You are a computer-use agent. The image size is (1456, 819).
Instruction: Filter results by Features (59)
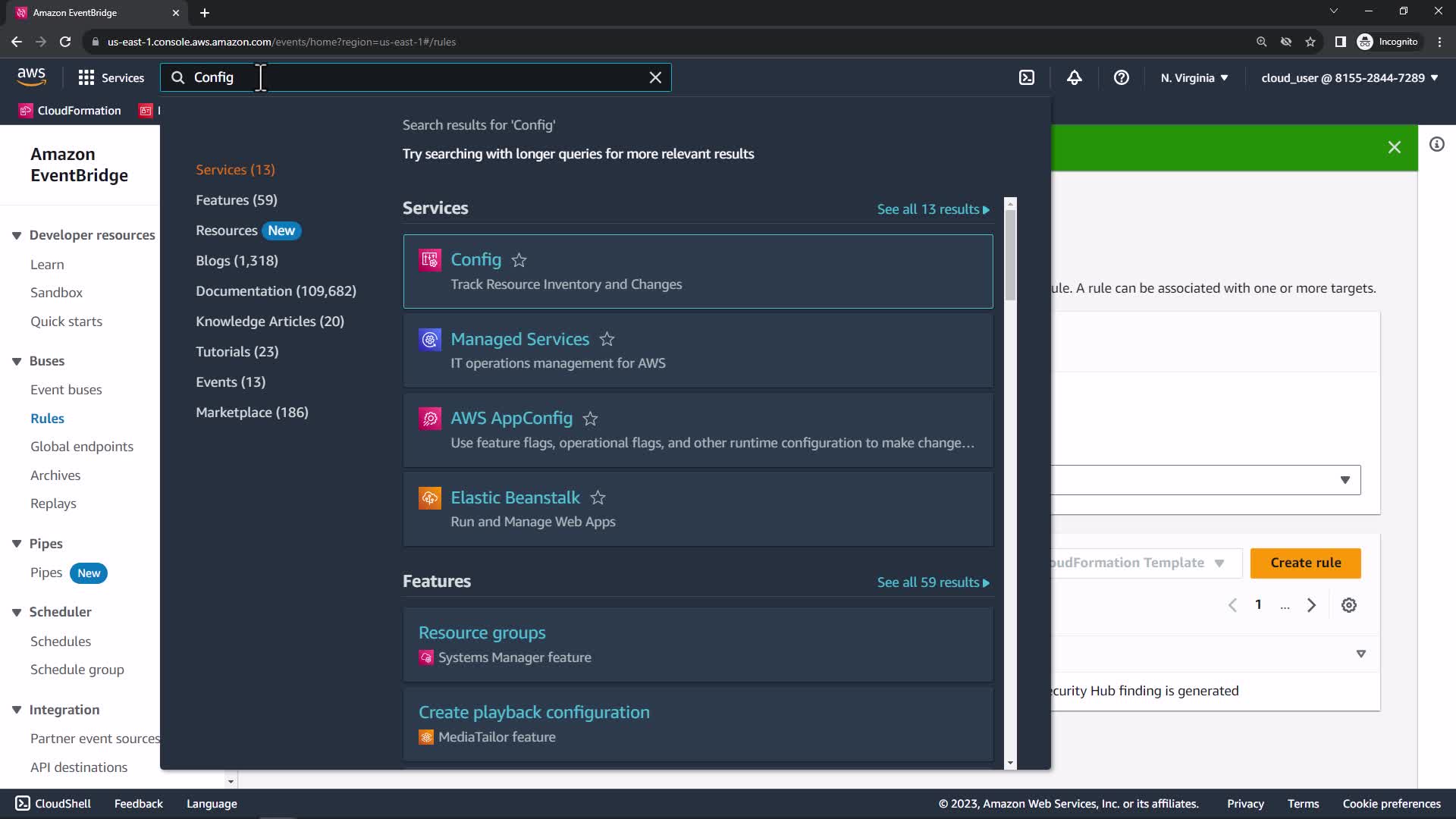coord(236,200)
